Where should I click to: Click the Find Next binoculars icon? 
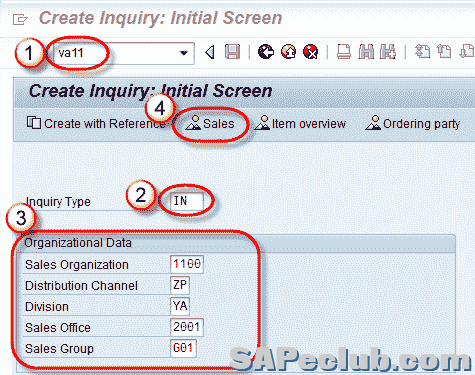click(388, 52)
